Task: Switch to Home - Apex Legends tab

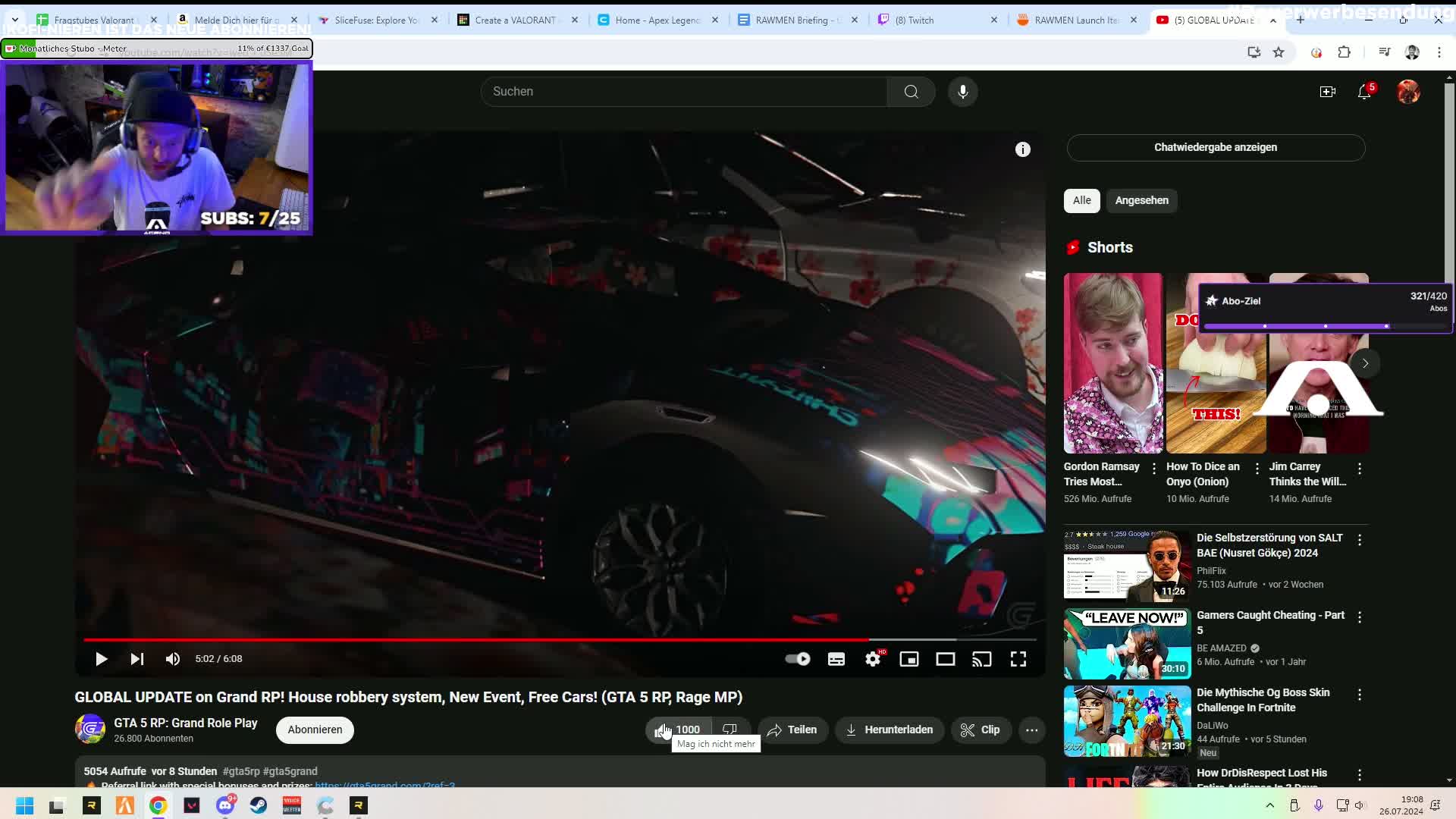Action: coord(660,20)
